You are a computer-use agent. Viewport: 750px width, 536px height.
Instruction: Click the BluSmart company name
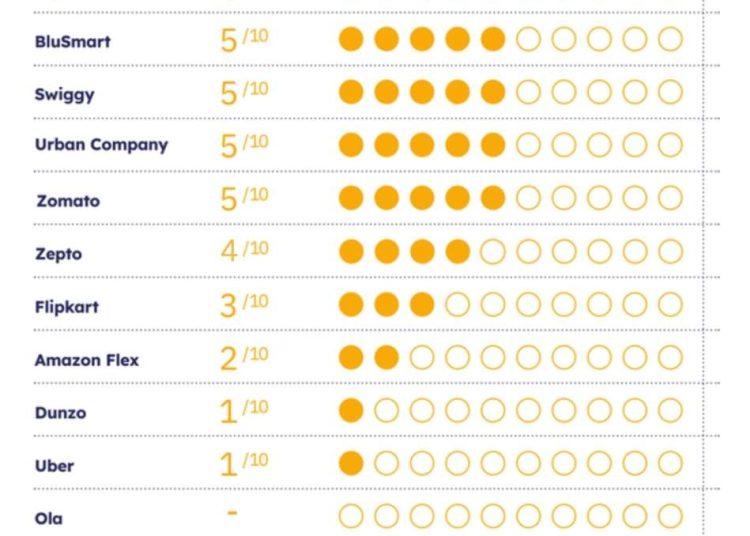pos(73,42)
